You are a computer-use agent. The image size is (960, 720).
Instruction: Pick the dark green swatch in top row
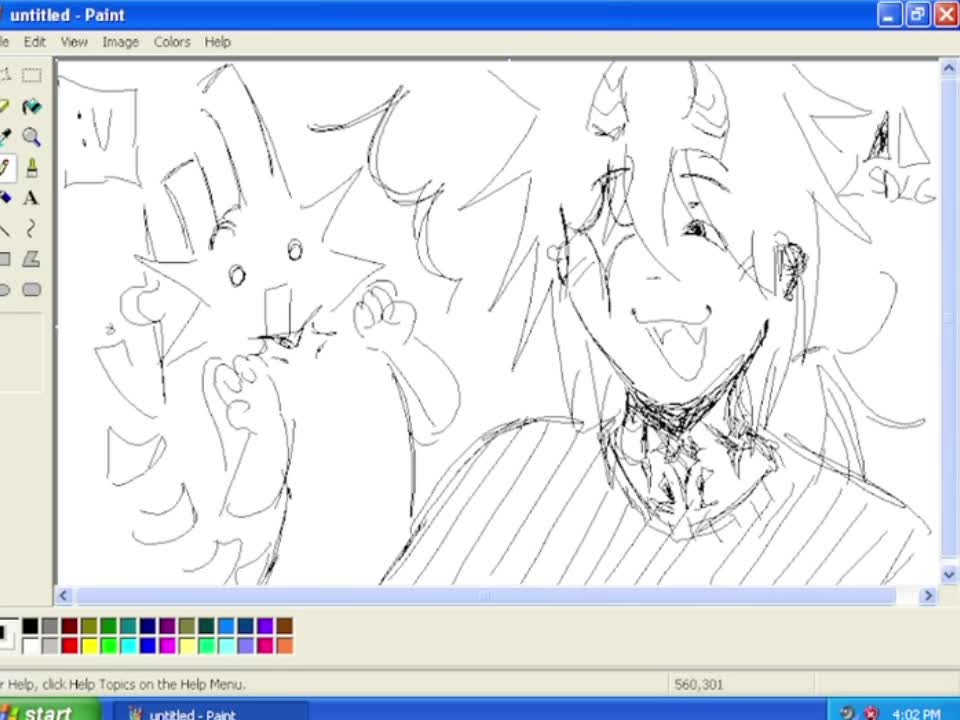(x=108, y=626)
